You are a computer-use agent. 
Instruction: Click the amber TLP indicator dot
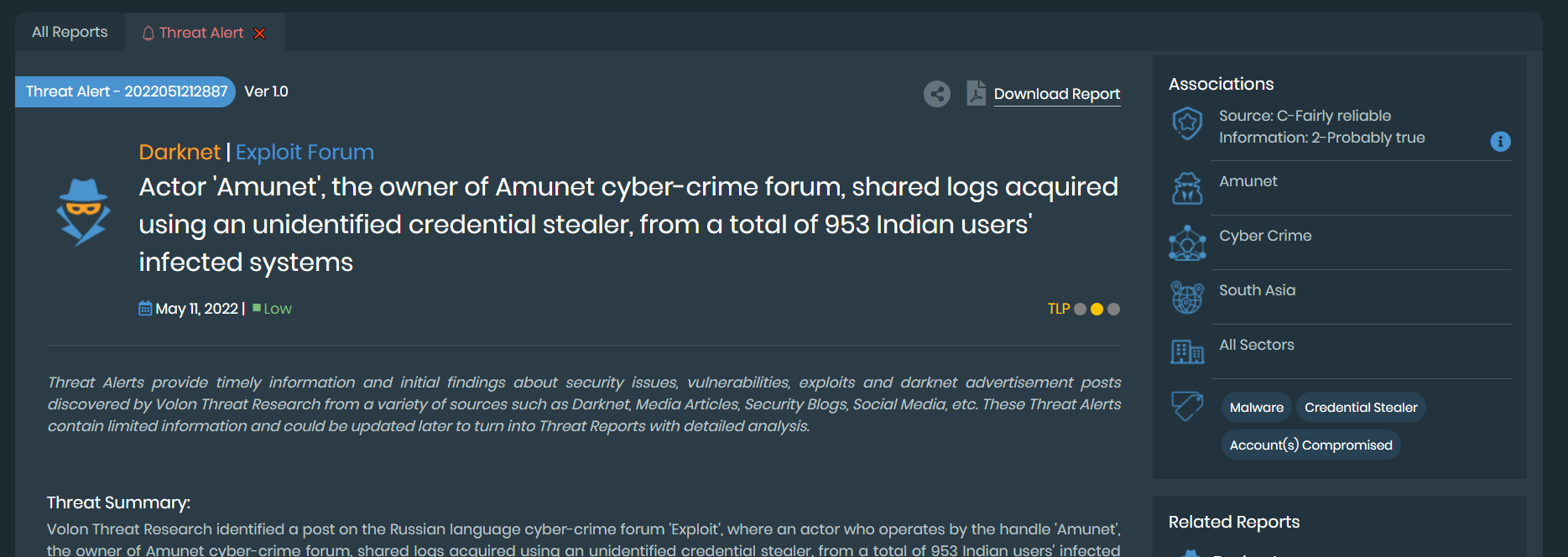[1096, 309]
